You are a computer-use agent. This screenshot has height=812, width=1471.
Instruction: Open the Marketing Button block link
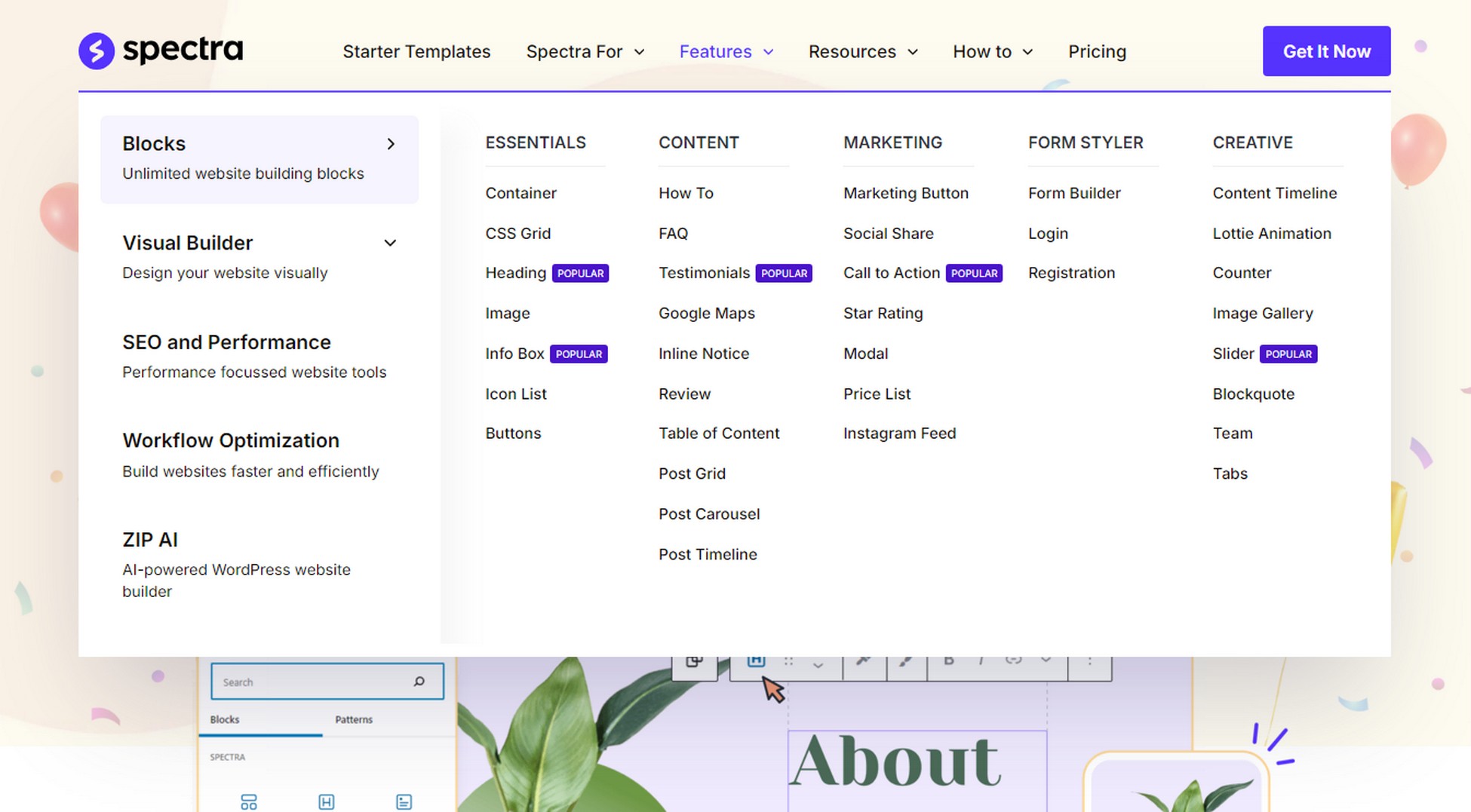tap(905, 193)
